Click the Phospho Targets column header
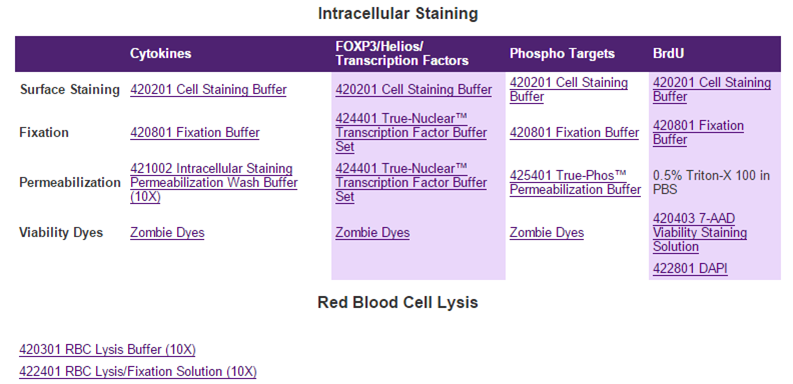 pyautogui.click(x=562, y=54)
